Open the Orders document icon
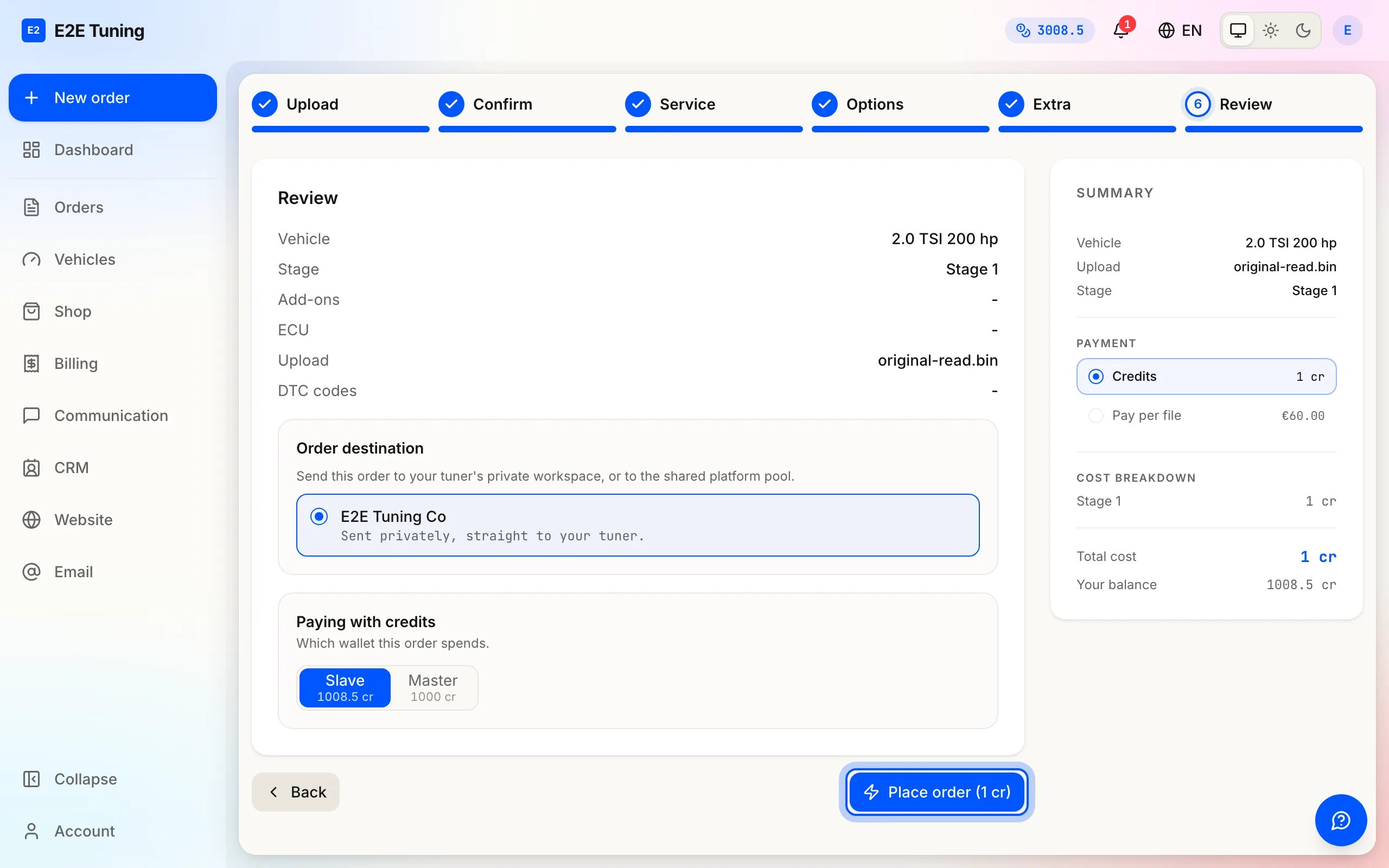The width and height of the screenshot is (1389, 868). click(x=31, y=207)
